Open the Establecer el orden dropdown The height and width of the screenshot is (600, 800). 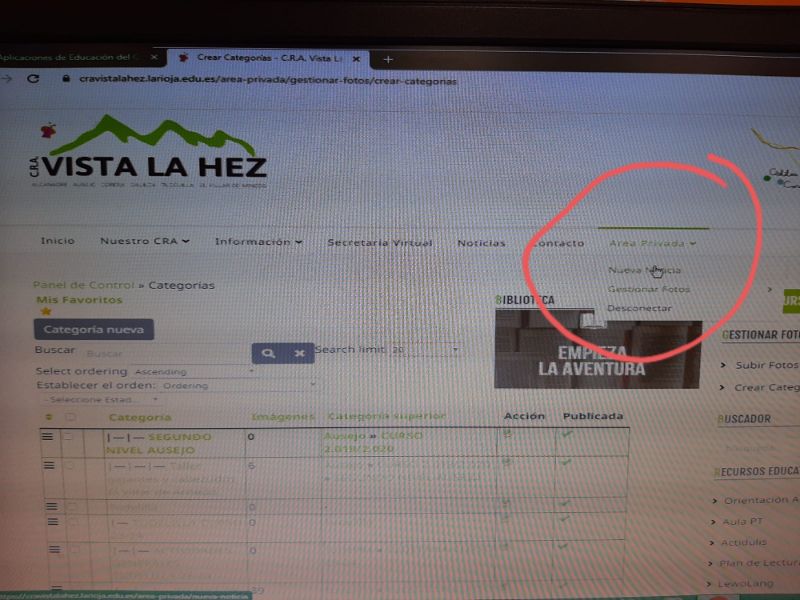[238, 385]
